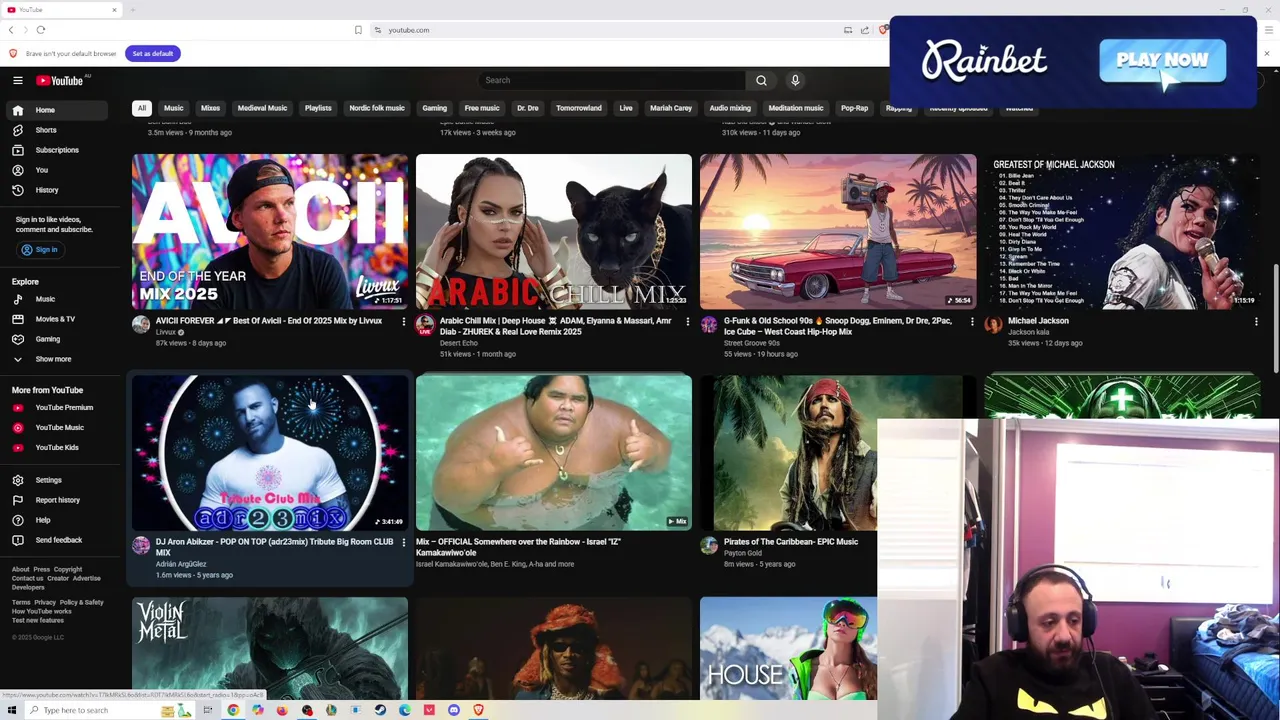This screenshot has width=1280, height=720.
Task: Select the Mixes filter chip
Action: click(x=210, y=108)
